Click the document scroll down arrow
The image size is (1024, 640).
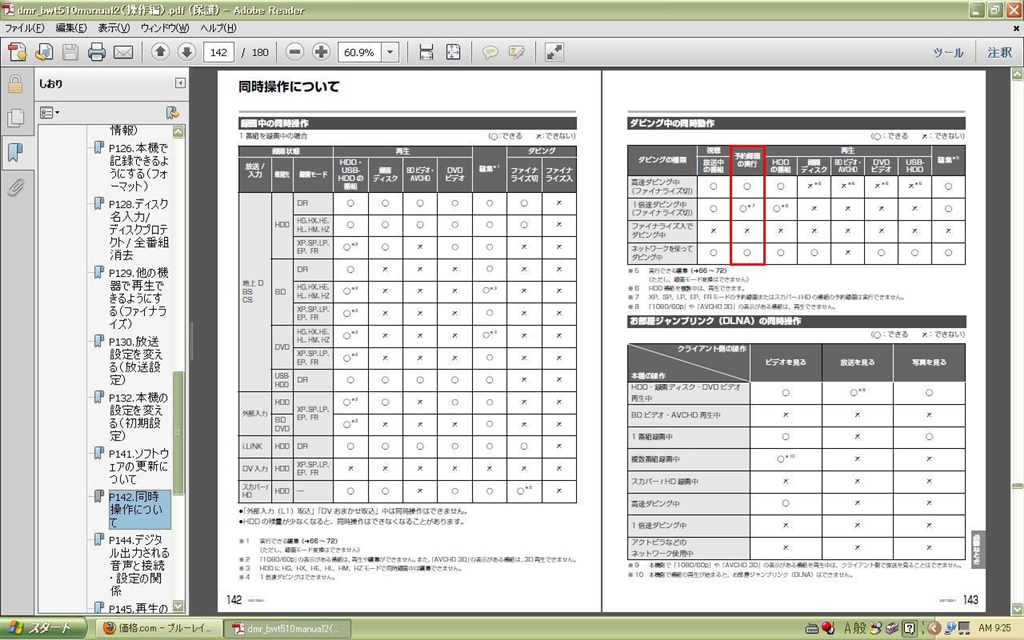pyautogui.click(x=1017, y=609)
